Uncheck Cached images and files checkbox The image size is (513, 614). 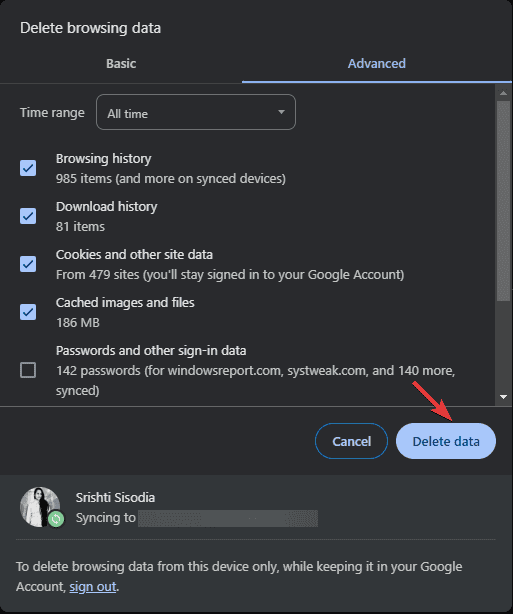[x=28, y=312]
